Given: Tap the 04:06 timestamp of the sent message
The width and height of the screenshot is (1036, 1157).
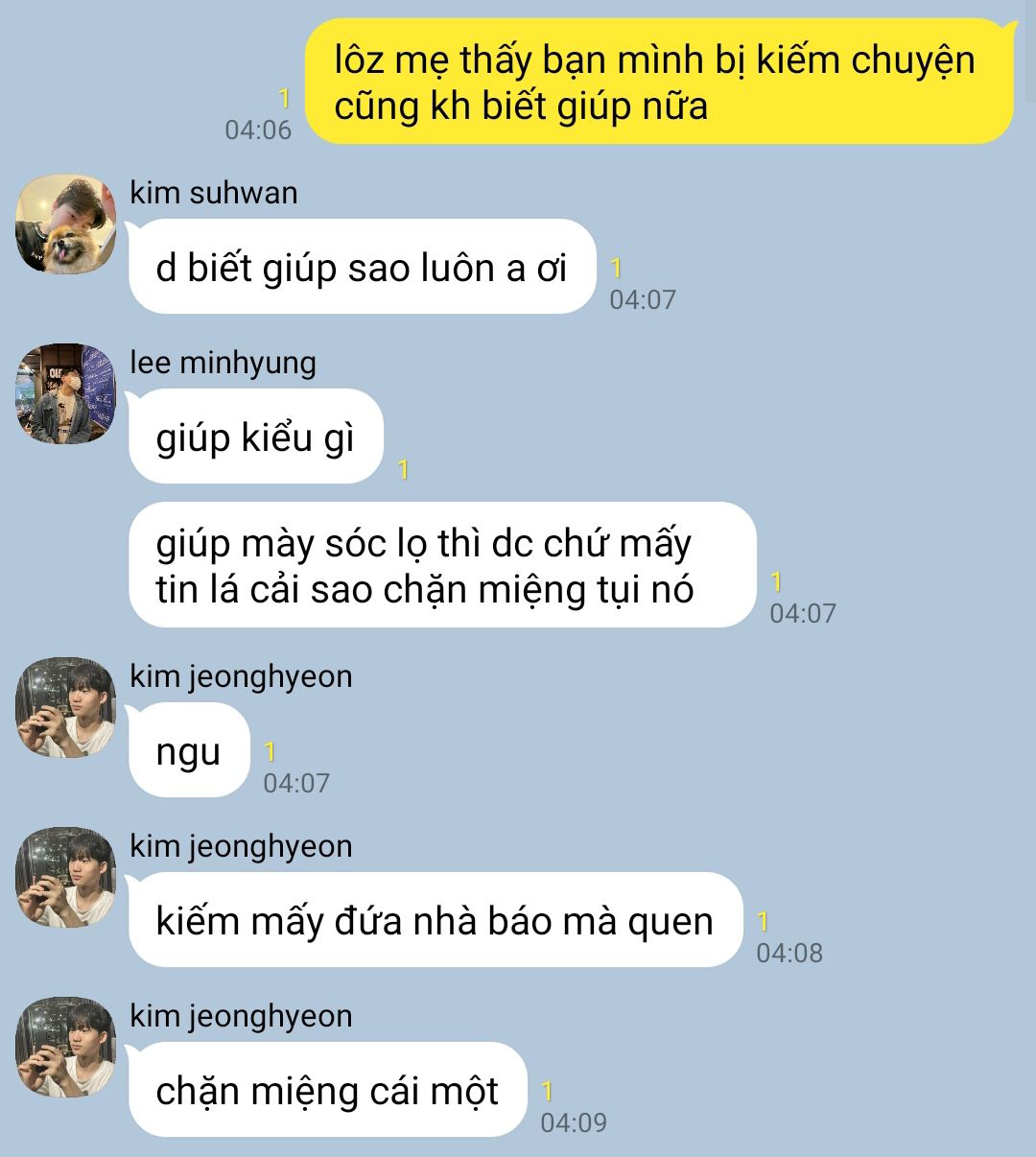Looking at the screenshot, I should (x=258, y=130).
